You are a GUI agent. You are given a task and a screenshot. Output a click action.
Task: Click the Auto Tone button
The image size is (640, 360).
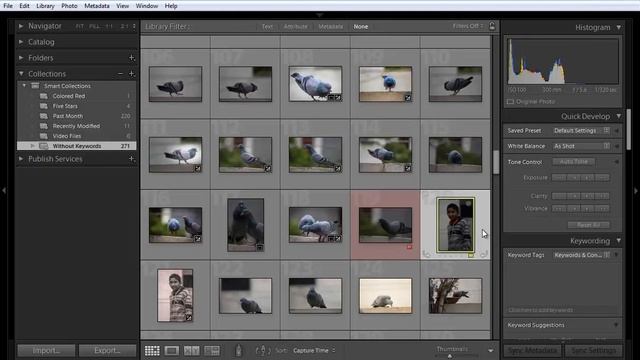[573, 162]
